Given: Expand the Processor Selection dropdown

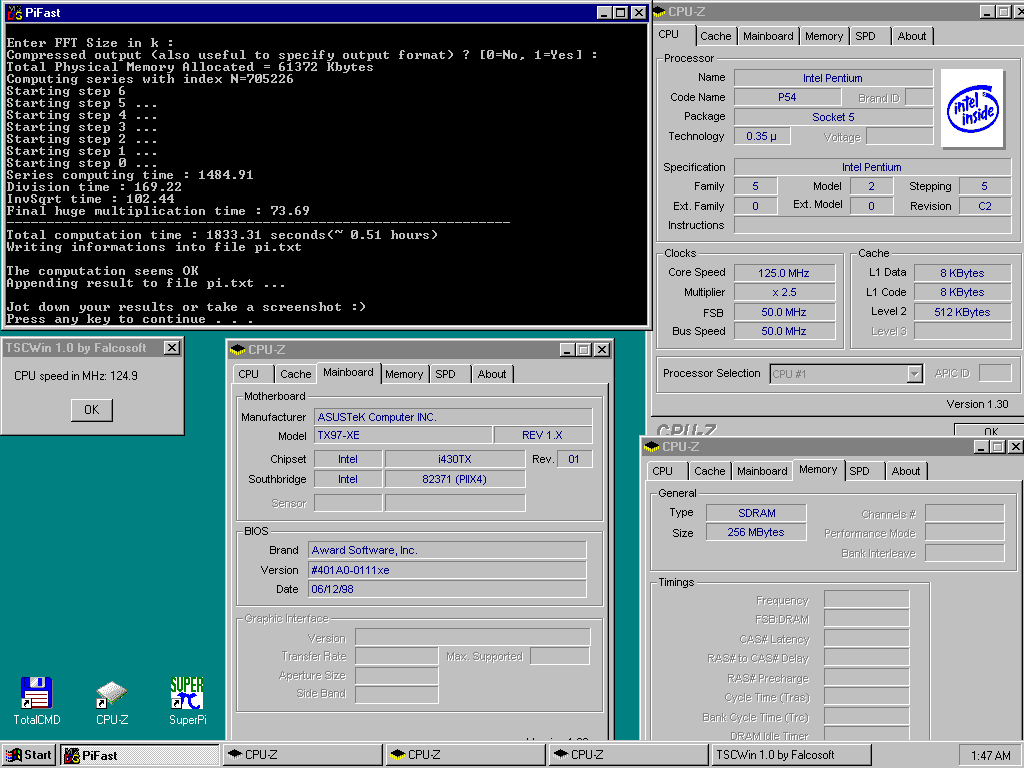Looking at the screenshot, I should click(x=914, y=374).
